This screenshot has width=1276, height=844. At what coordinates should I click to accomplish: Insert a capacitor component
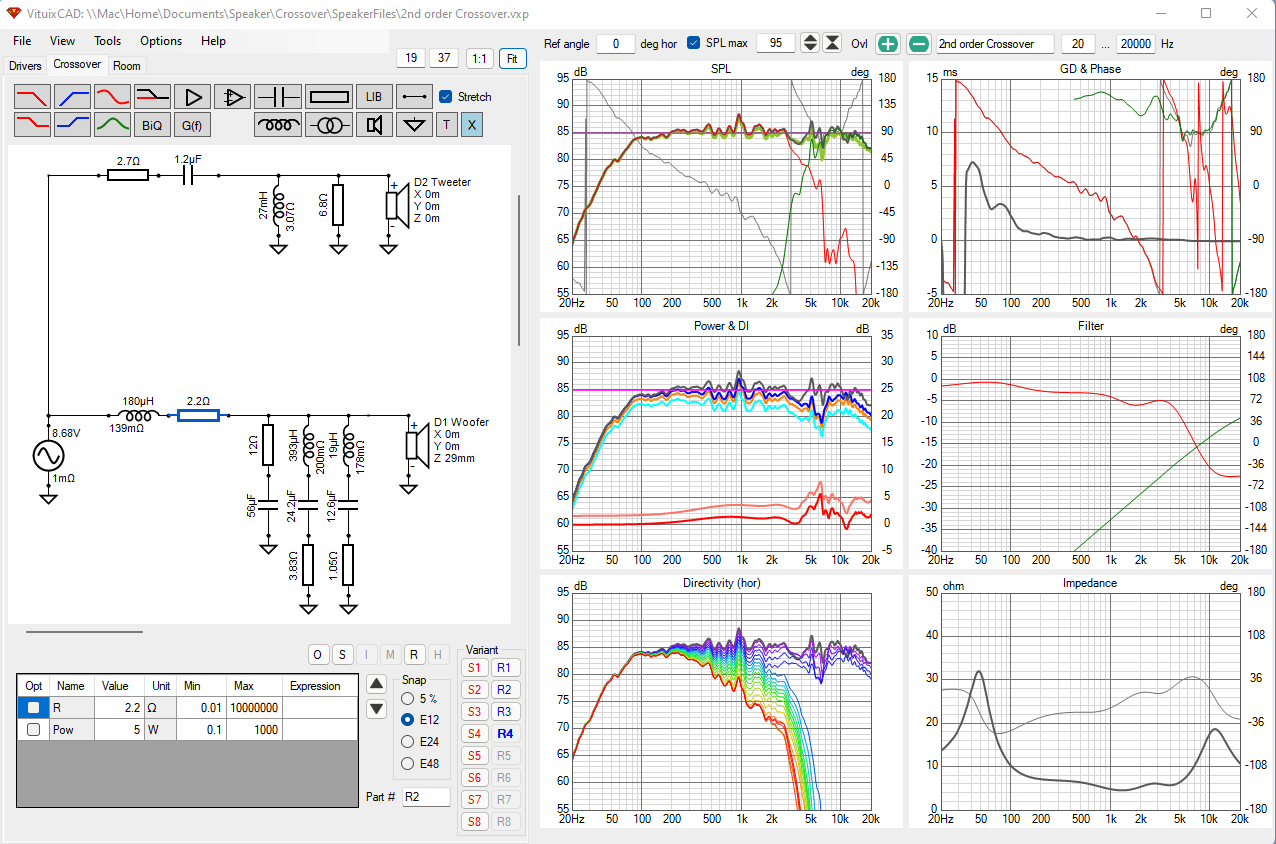(278, 97)
